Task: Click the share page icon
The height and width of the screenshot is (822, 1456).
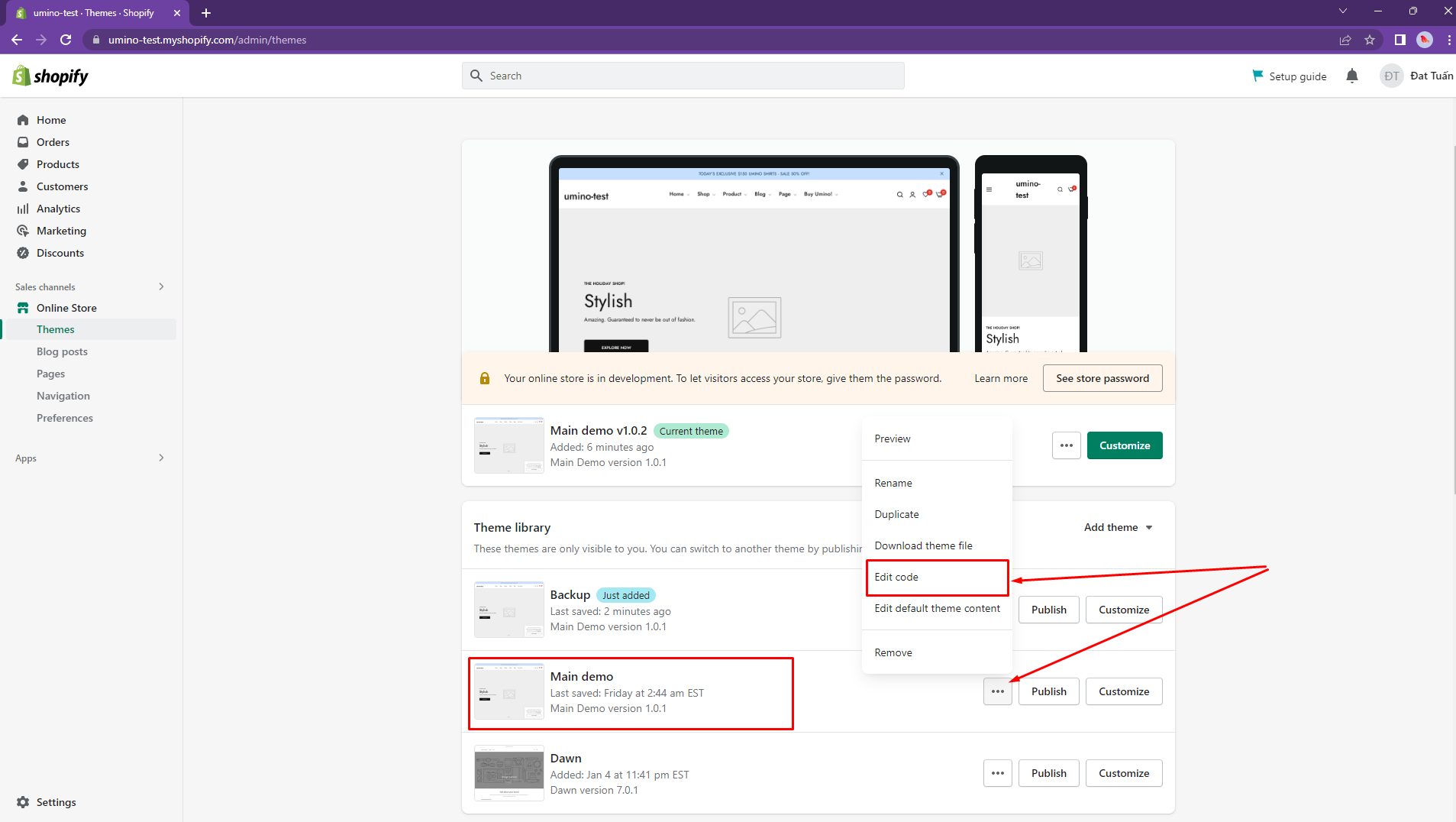Action: (x=1345, y=40)
